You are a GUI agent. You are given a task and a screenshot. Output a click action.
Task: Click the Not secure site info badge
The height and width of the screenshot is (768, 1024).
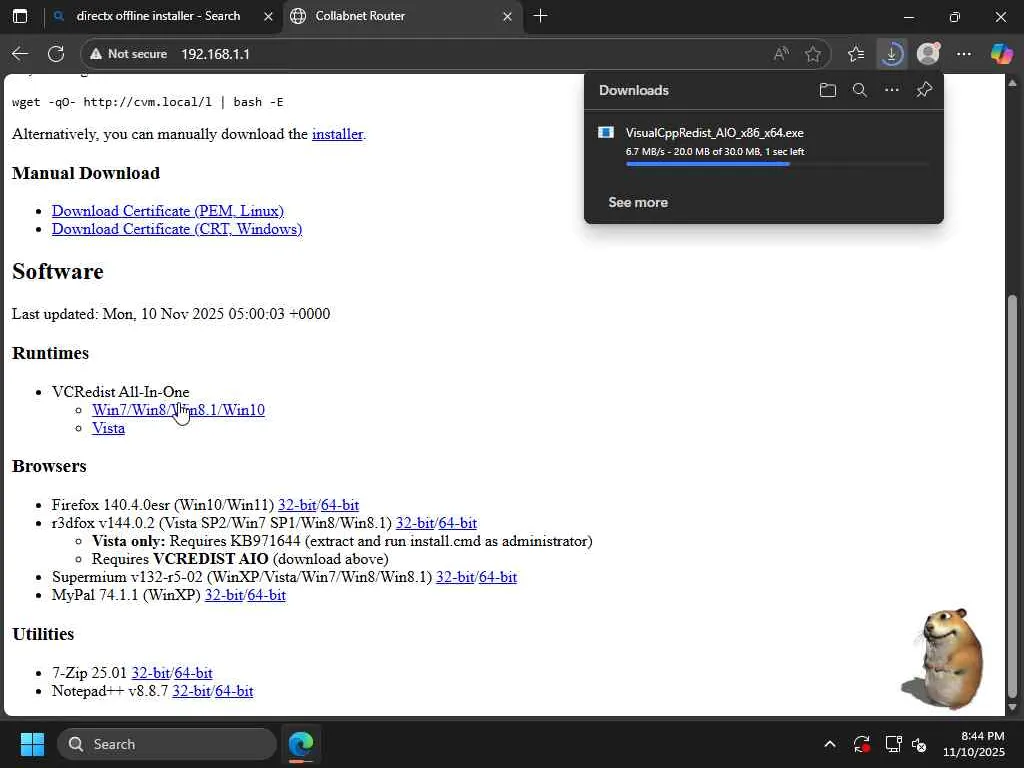[129, 54]
